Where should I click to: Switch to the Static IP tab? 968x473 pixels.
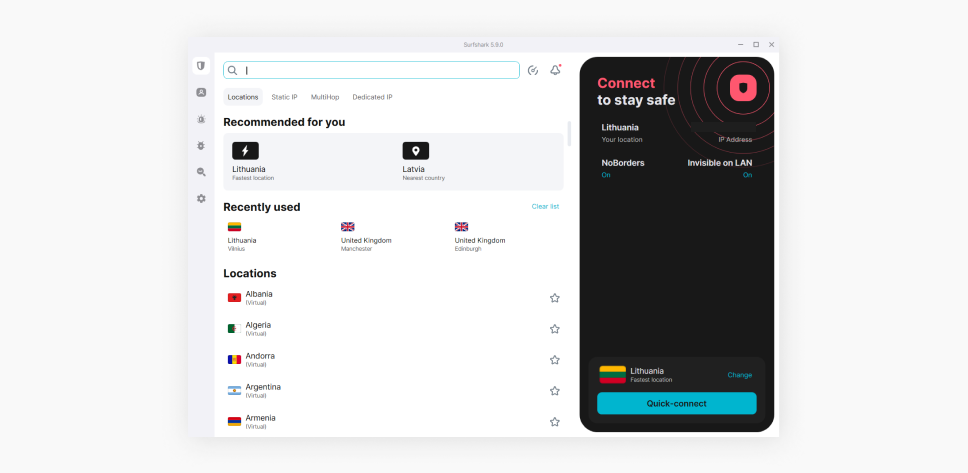point(285,97)
